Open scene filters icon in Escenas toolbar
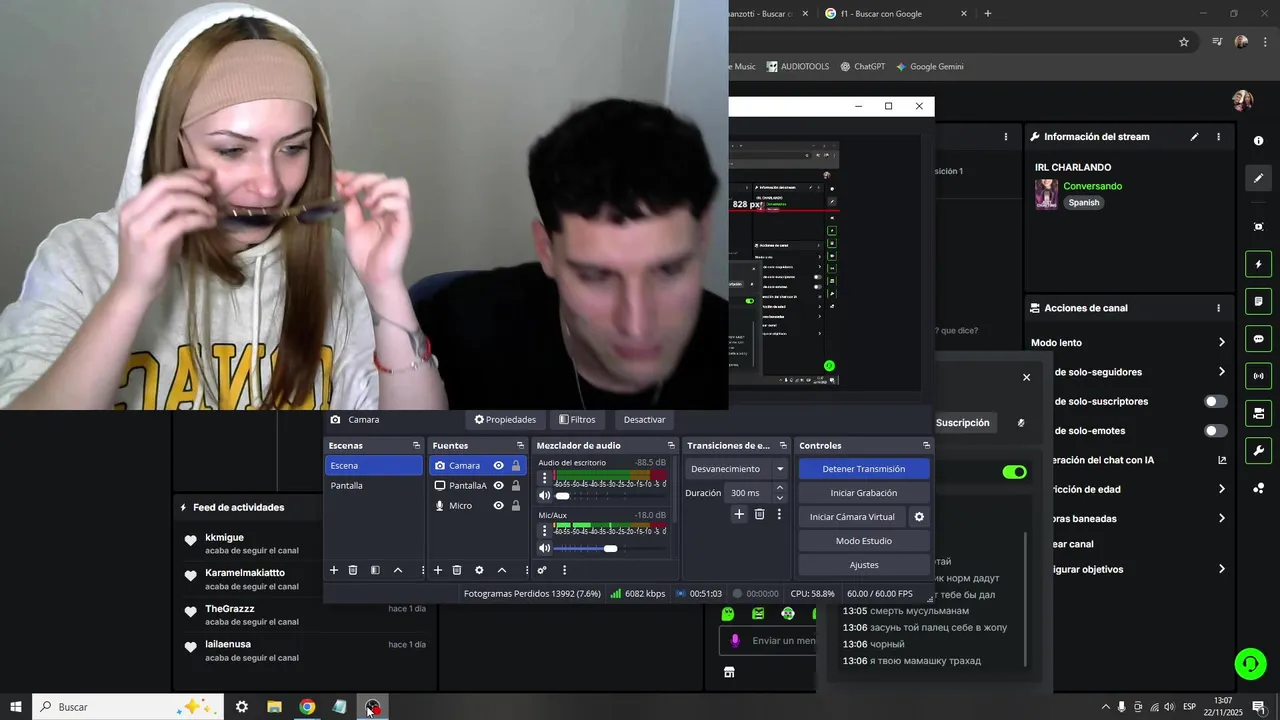Viewport: 1280px width, 720px height. coord(375,570)
